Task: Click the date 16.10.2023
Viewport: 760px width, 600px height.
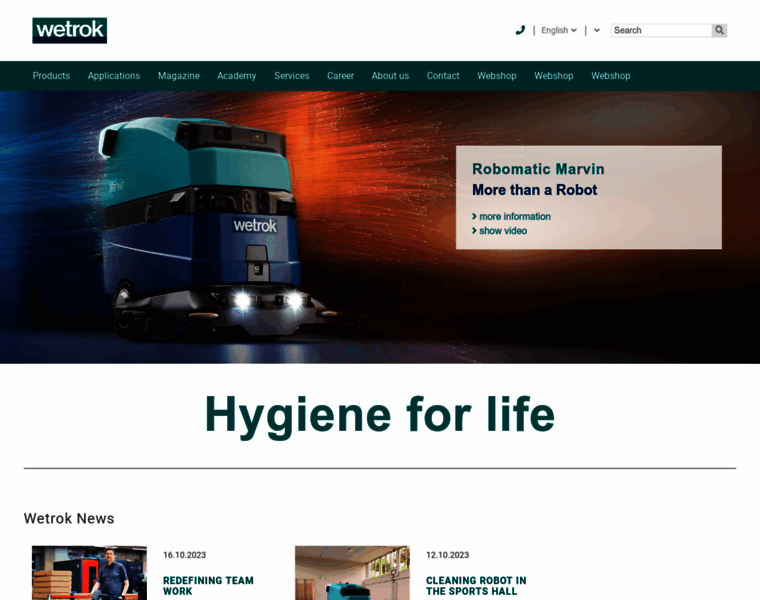Action: (184, 555)
